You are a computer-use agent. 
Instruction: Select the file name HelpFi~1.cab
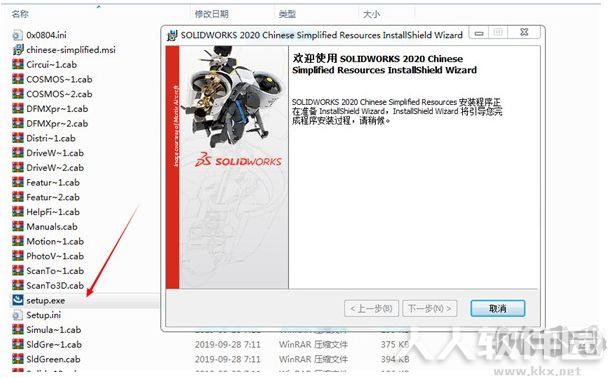click(53, 212)
